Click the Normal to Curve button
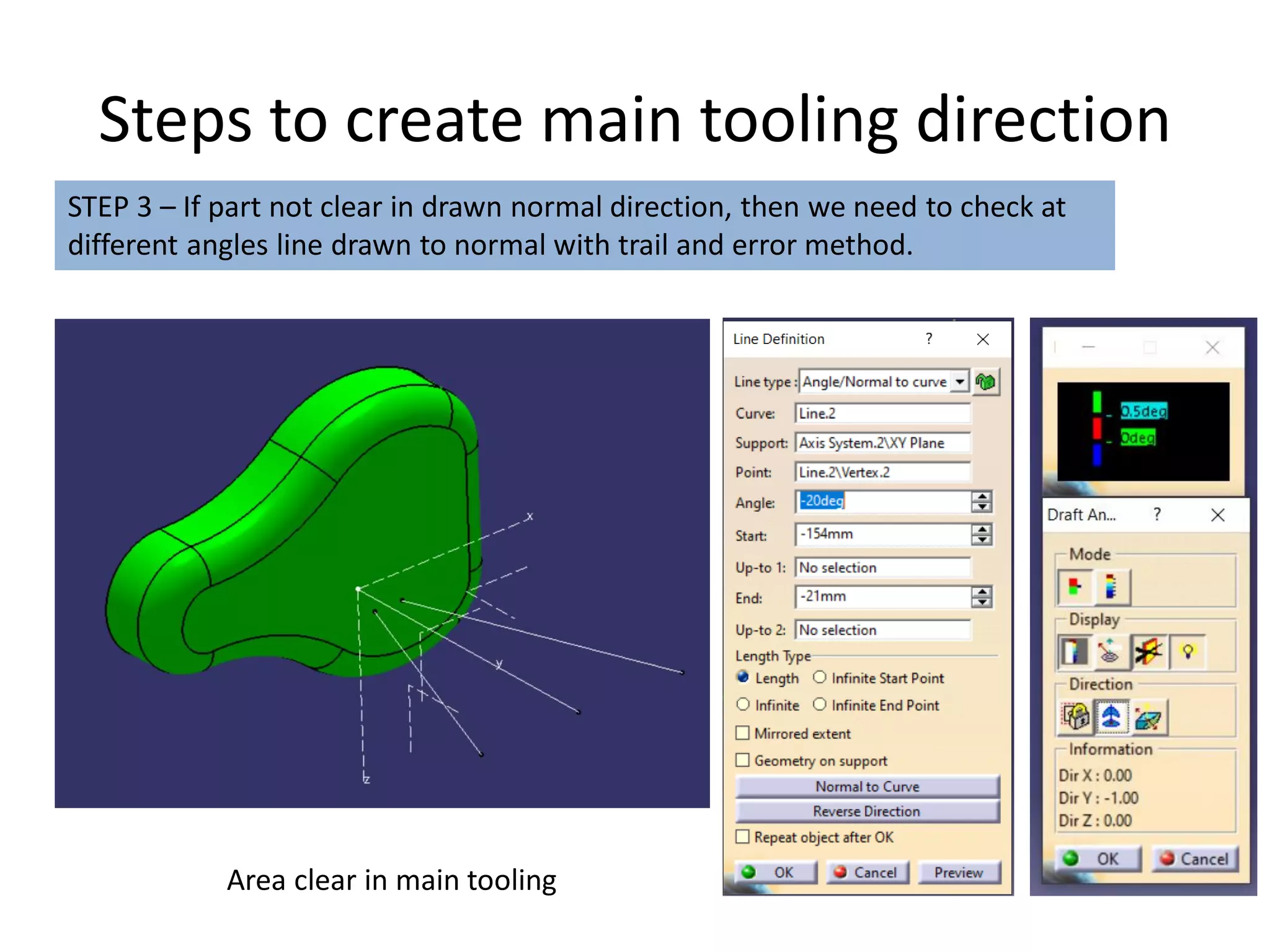This screenshot has height=952, width=1270. click(x=868, y=787)
